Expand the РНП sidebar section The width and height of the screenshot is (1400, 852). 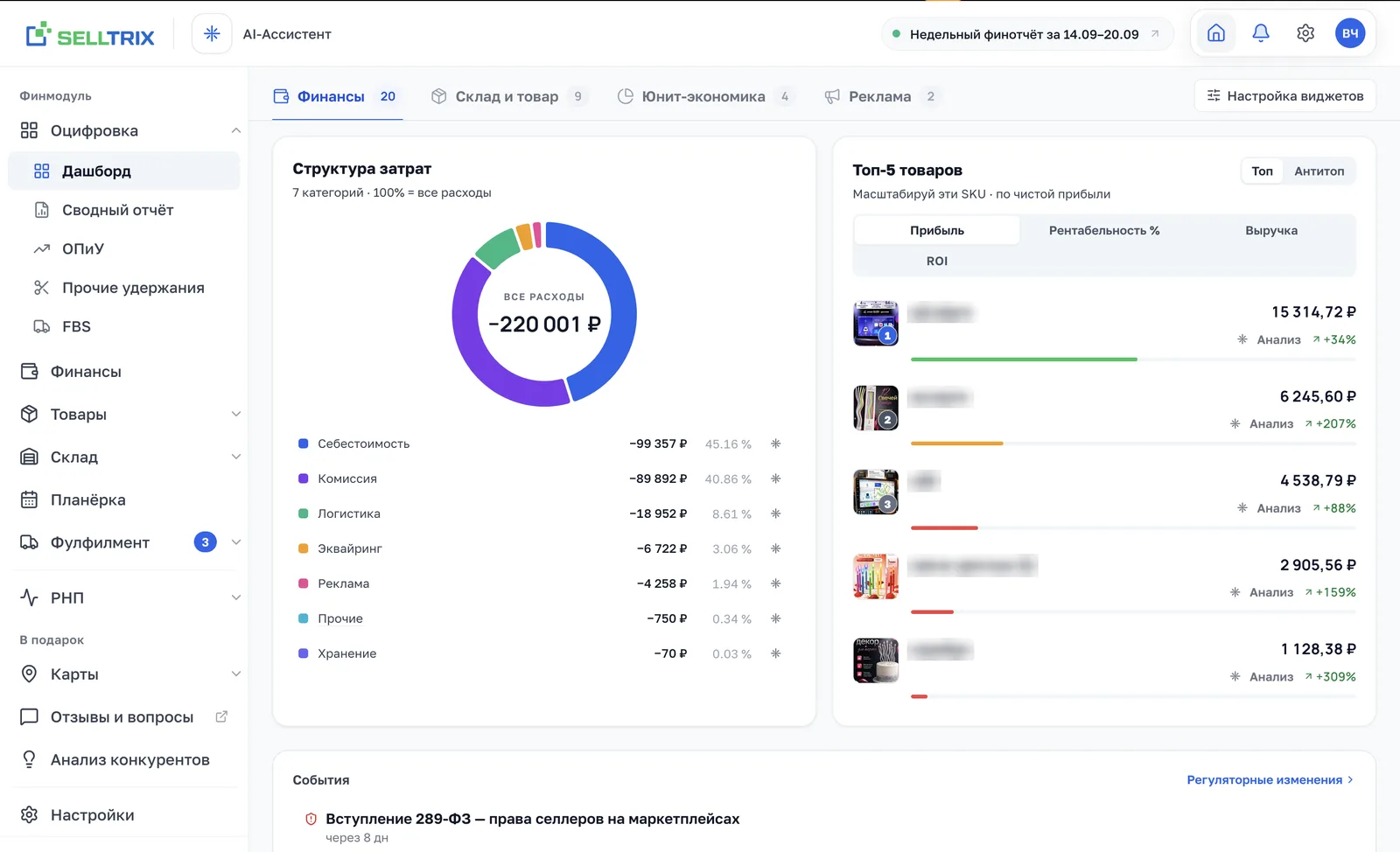point(235,597)
